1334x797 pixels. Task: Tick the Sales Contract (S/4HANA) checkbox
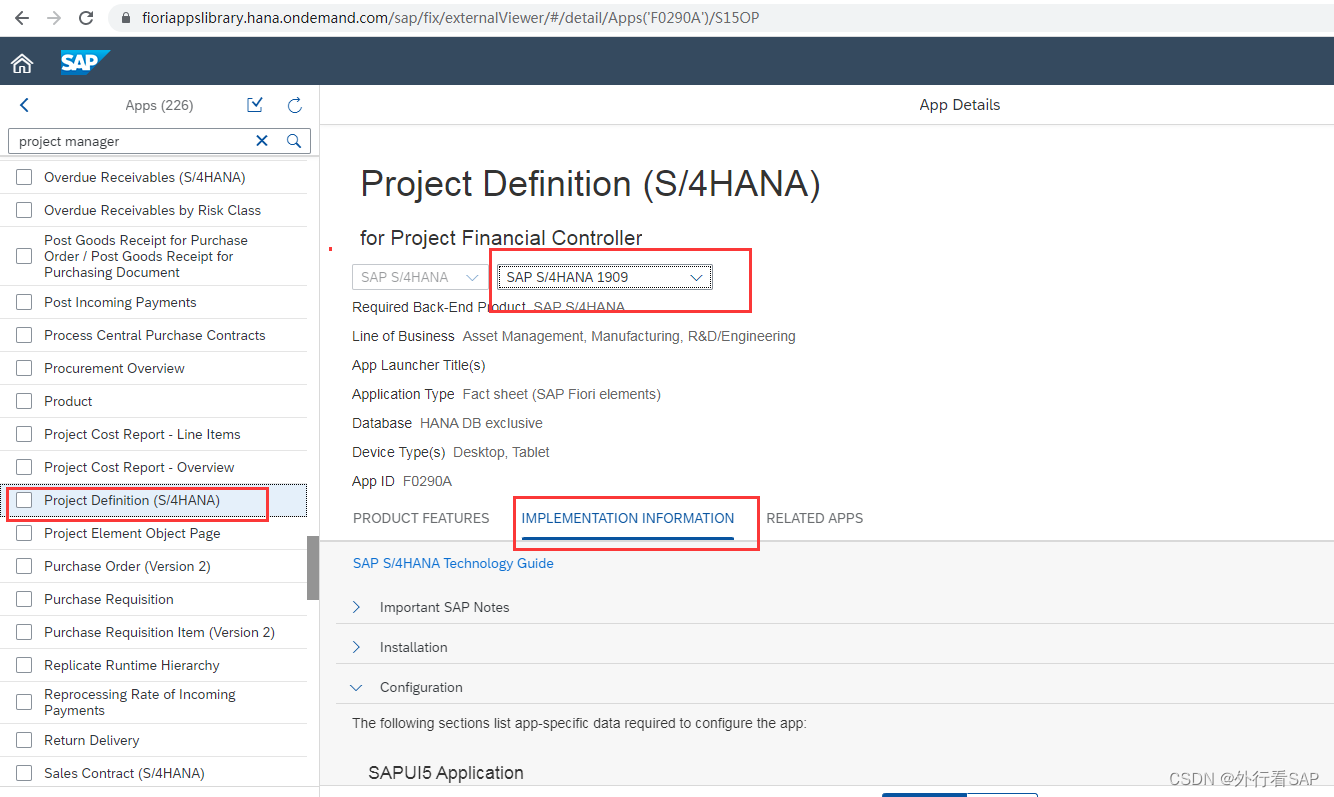(x=24, y=773)
